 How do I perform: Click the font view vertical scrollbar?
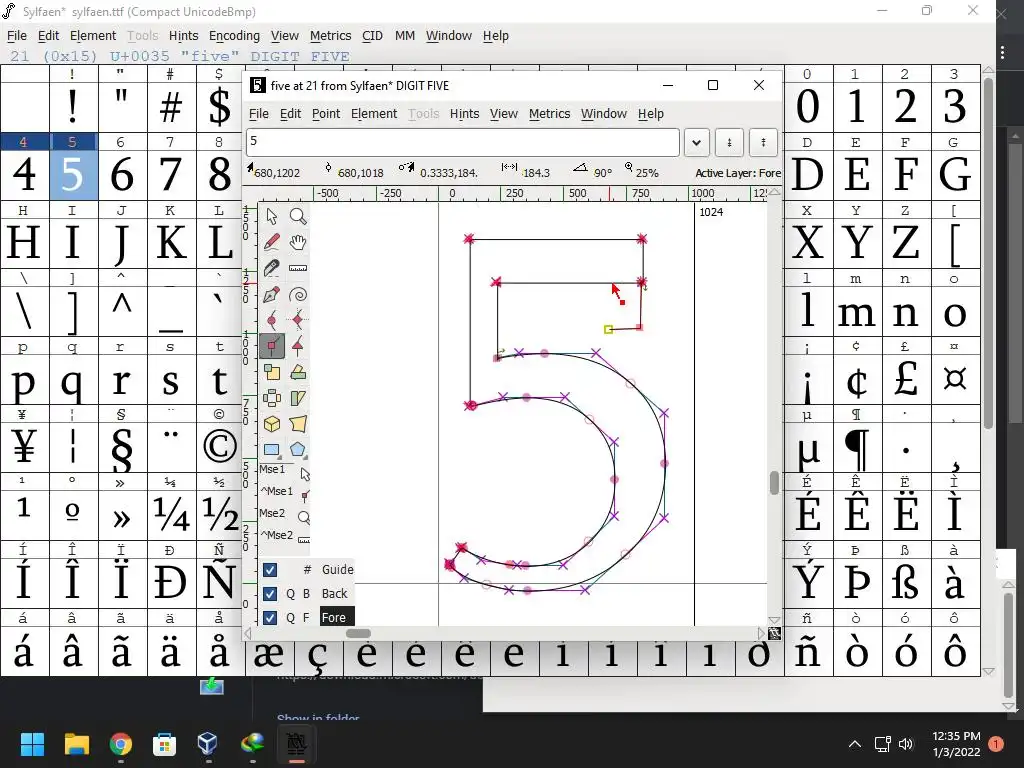[x=988, y=255]
